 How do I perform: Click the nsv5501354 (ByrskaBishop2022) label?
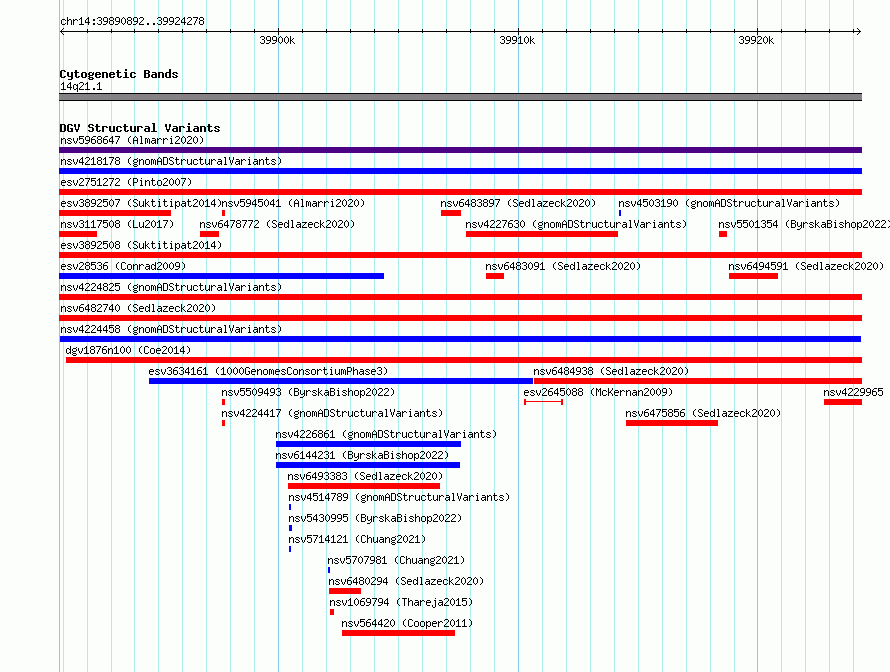(x=804, y=224)
